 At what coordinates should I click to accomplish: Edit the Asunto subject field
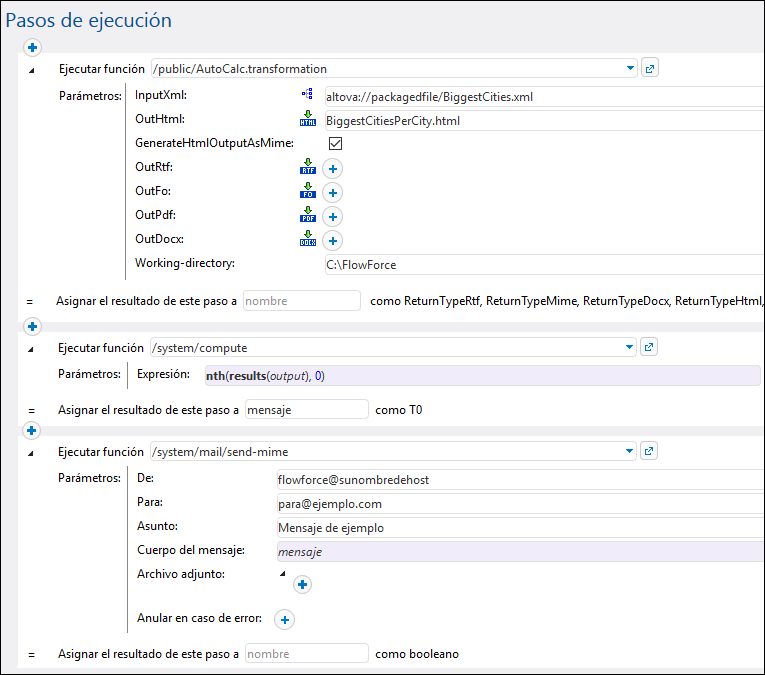click(518, 527)
